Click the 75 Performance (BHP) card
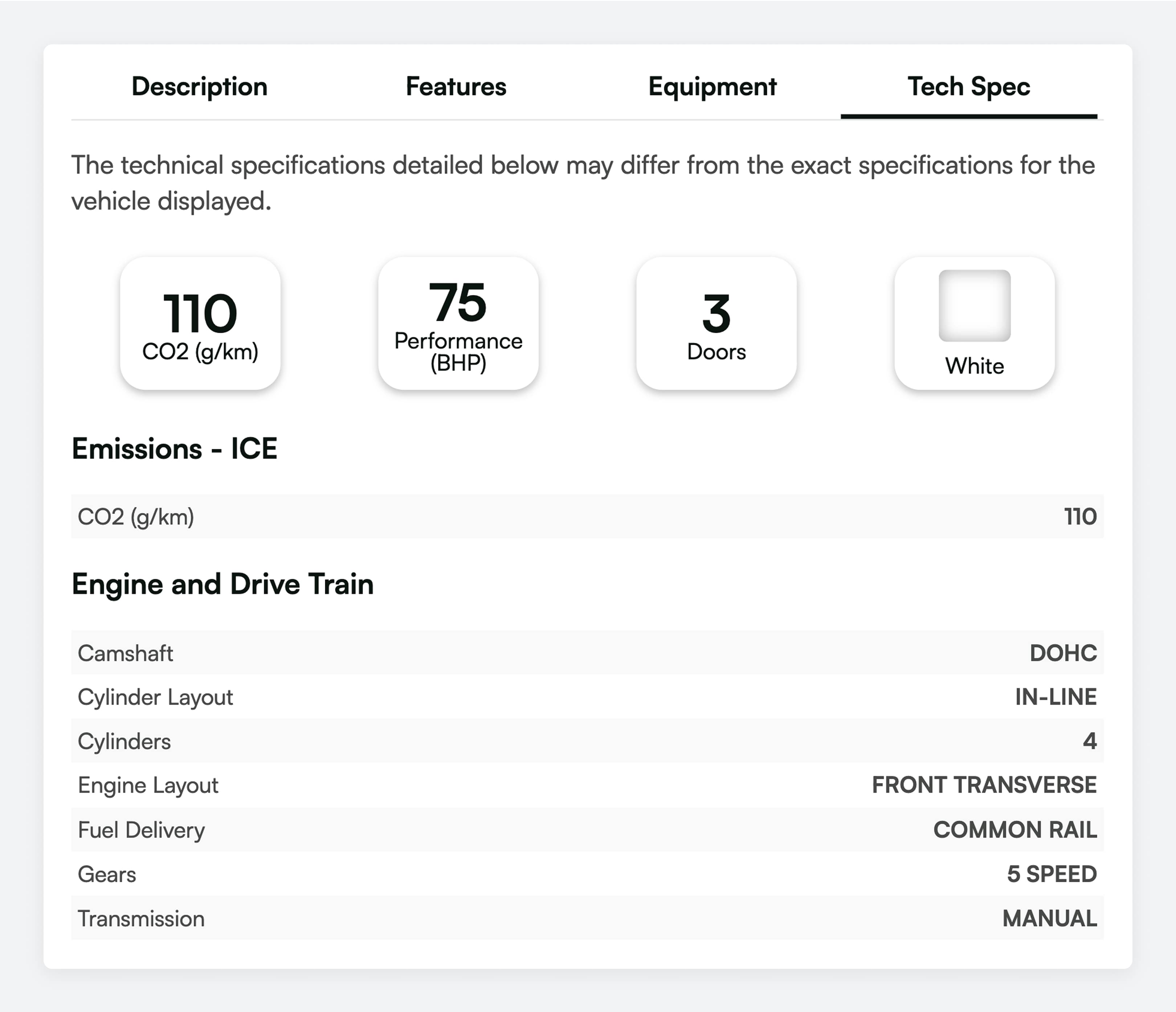1176x1012 pixels. pos(458,323)
